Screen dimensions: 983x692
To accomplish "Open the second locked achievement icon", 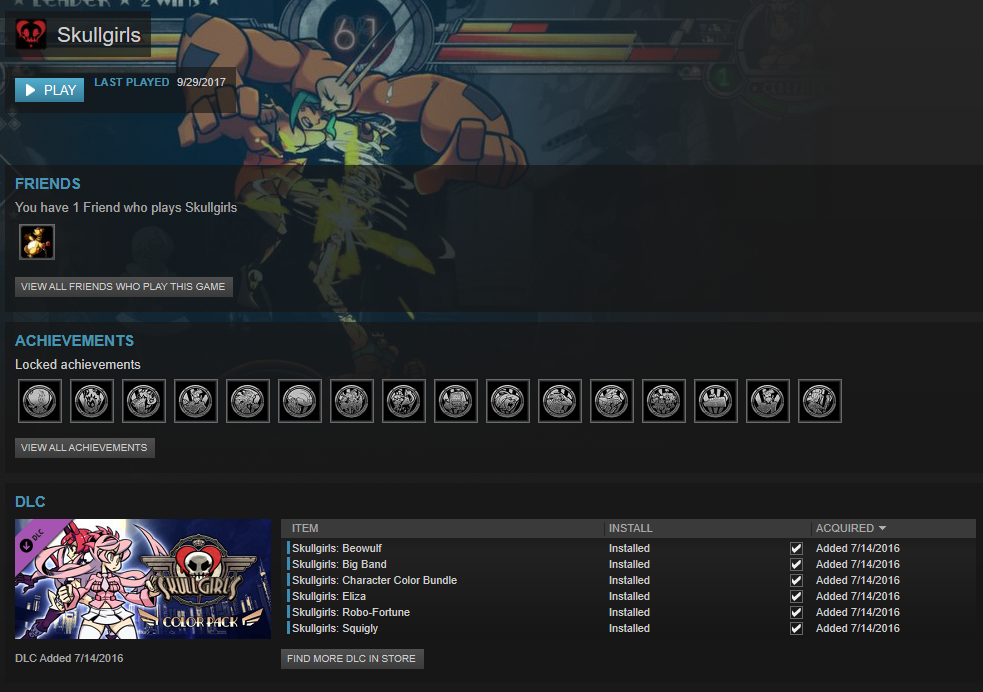I will click(x=92, y=401).
